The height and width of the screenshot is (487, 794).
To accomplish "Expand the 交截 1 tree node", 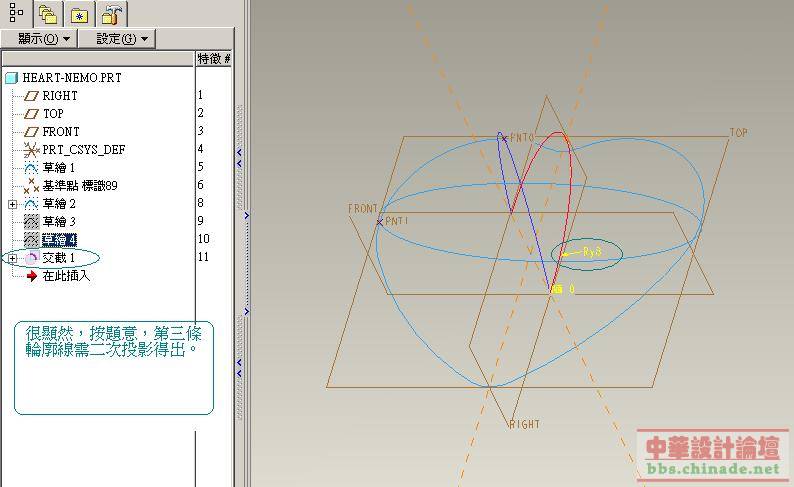I will click(12, 258).
